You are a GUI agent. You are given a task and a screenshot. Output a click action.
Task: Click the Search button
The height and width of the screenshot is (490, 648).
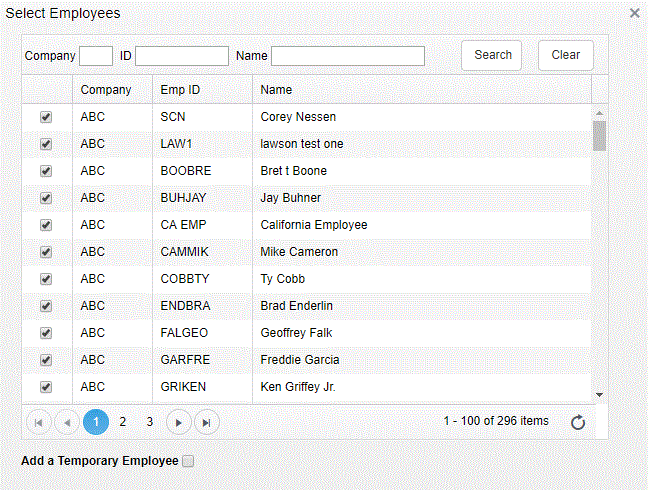[x=491, y=55]
